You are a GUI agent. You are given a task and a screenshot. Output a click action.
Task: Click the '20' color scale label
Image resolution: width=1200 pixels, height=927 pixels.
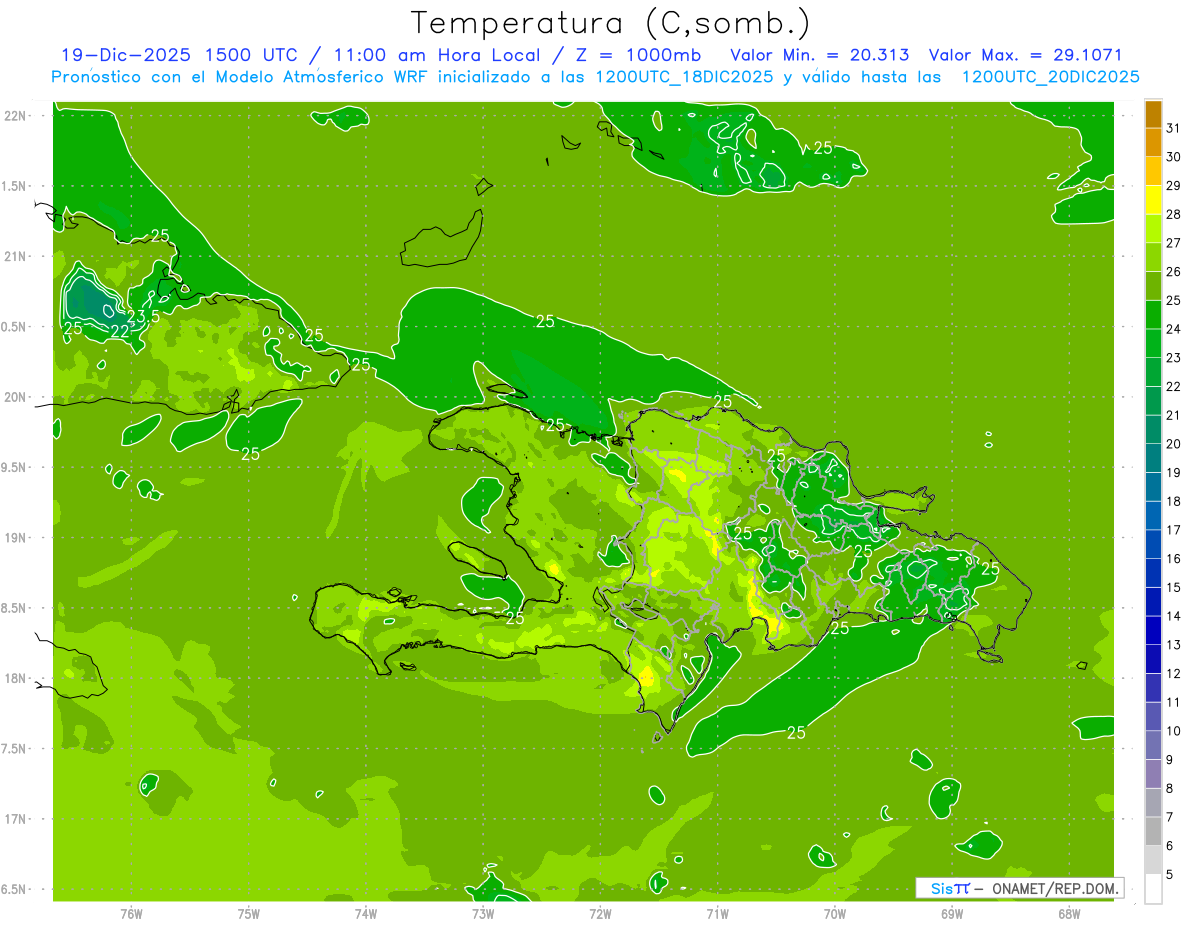click(1173, 444)
